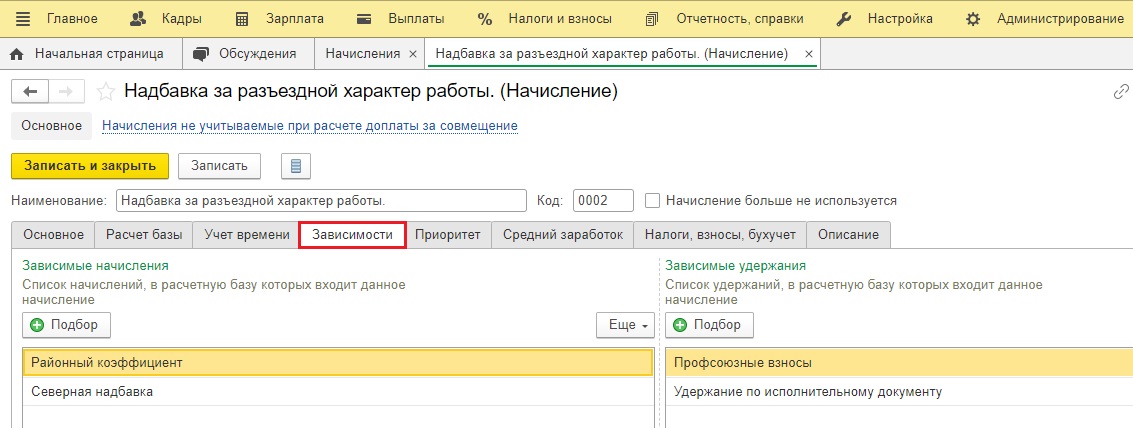
Task: Toggle Начисление больше не используется checkbox
Action: [652, 200]
